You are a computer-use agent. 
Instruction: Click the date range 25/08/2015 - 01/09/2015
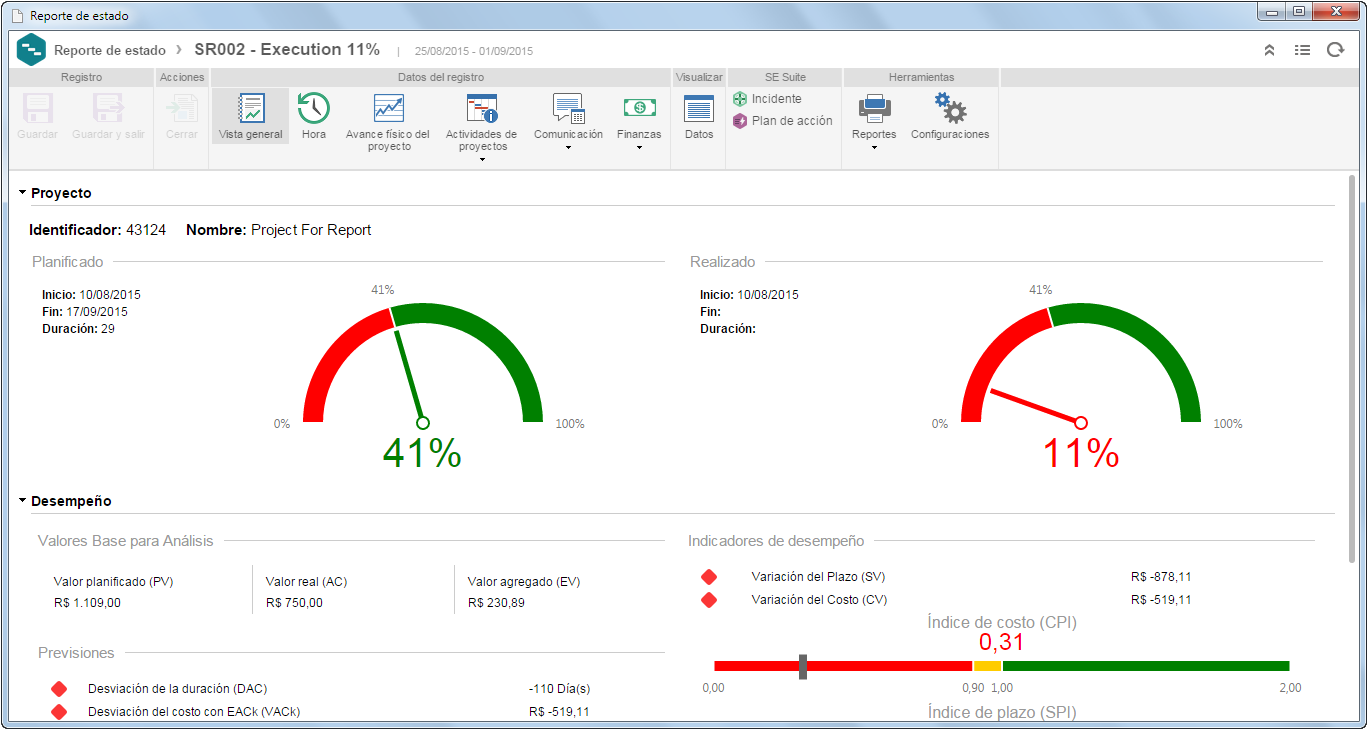pos(474,51)
